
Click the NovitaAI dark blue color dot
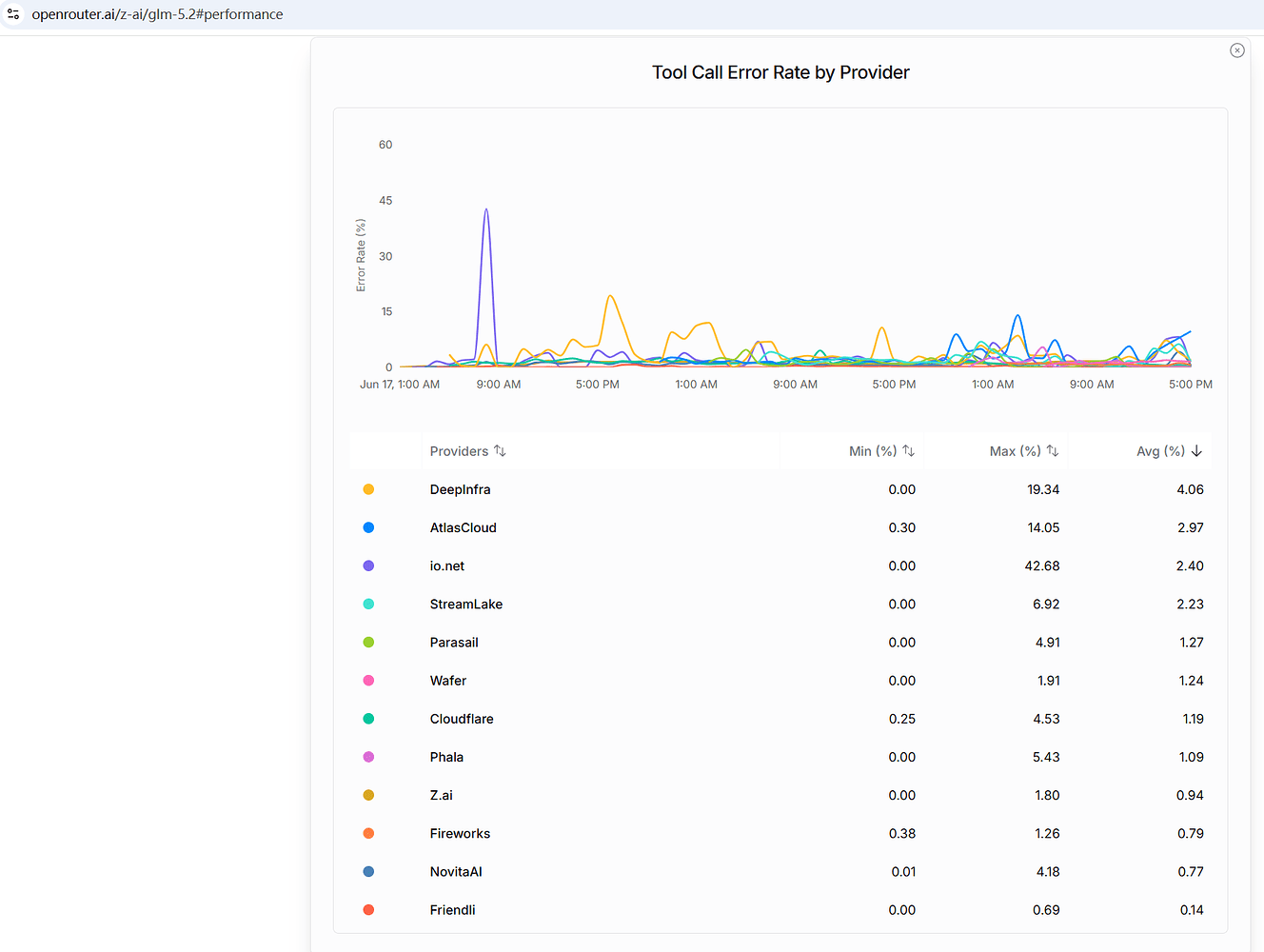coord(368,871)
